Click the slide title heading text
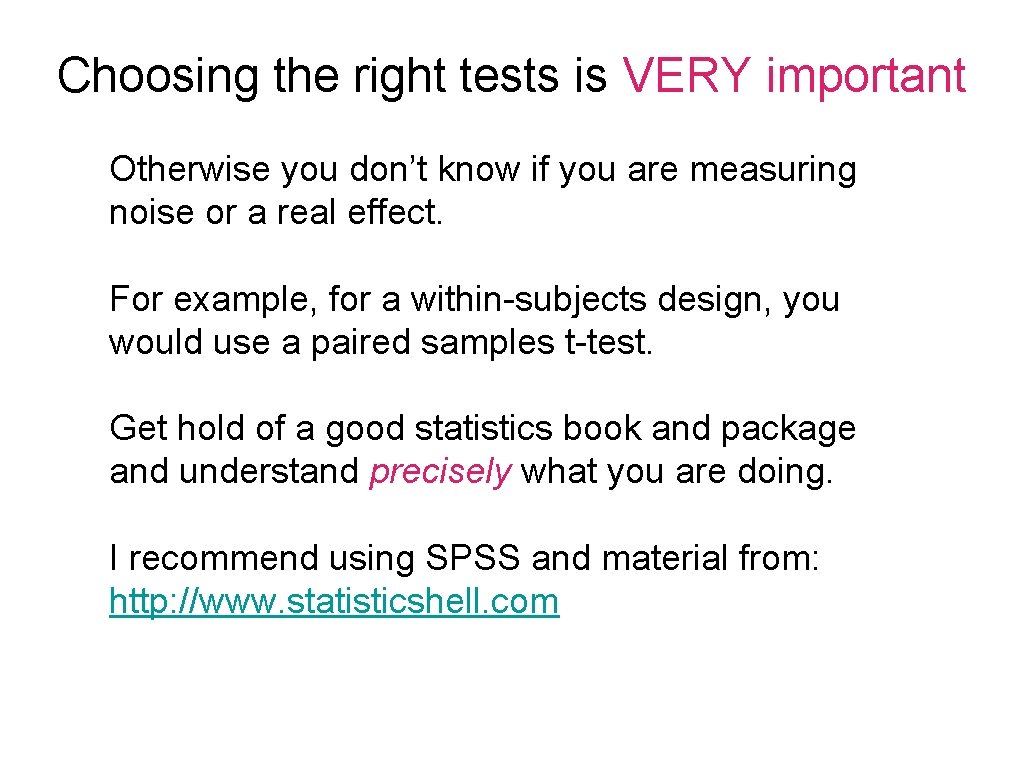The width and height of the screenshot is (1024, 768). pyautogui.click(x=510, y=75)
